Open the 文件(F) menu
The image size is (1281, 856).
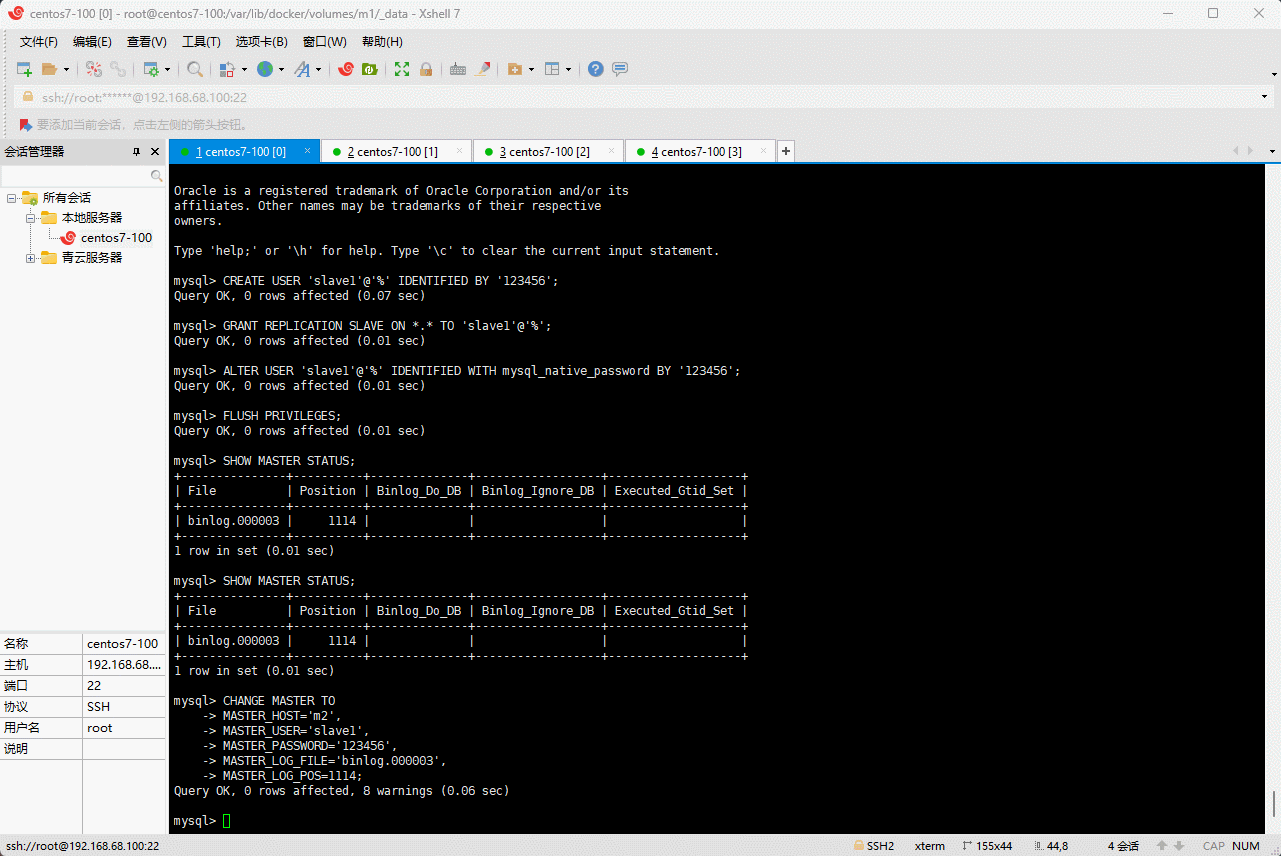tap(39, 42)
